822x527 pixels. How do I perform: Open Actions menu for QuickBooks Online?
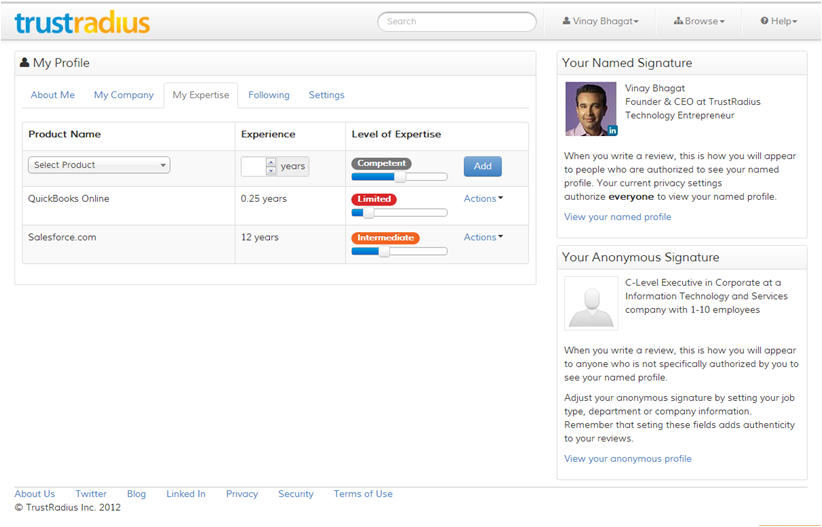coord(483,198)
